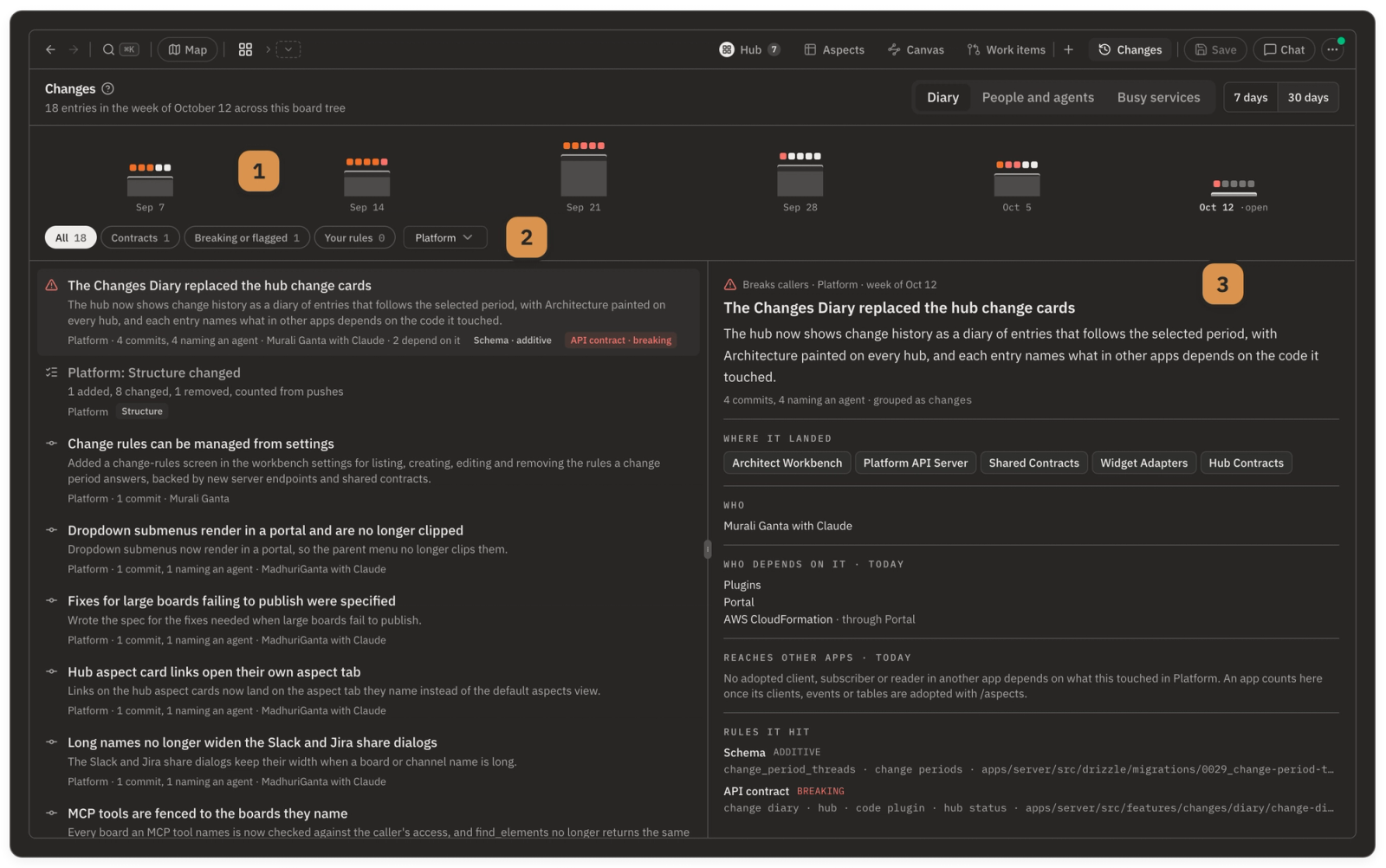1386x868 pixels.
Task: Add a new tab with the plus icon
Action: (1068, 49)
